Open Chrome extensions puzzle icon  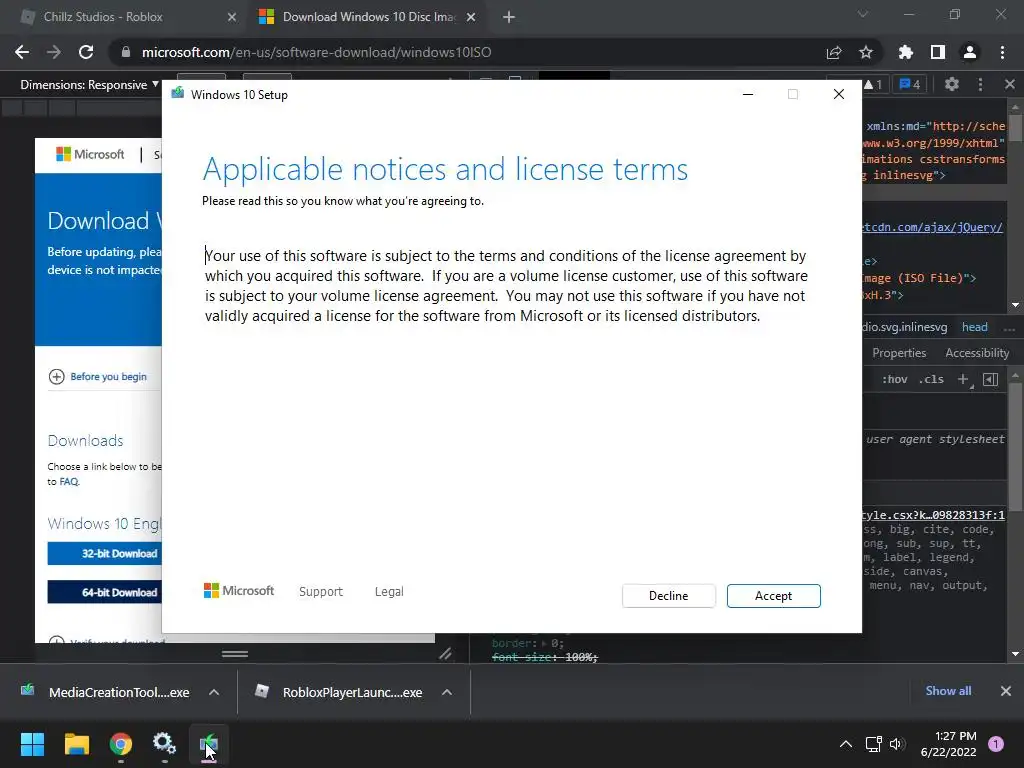pyautogui.click(x=906, y=52)
